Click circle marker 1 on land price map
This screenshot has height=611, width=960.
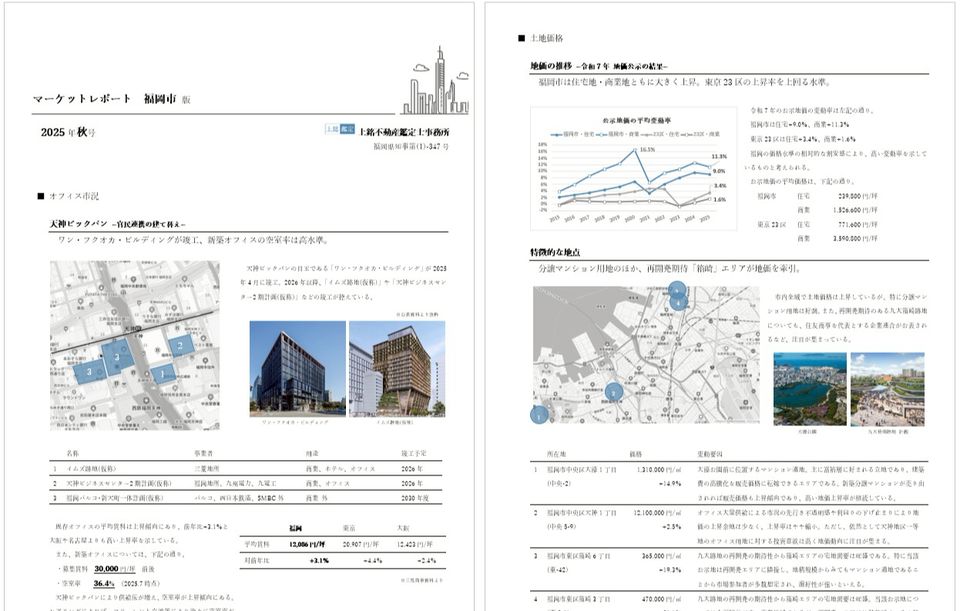tap(541, 413)
